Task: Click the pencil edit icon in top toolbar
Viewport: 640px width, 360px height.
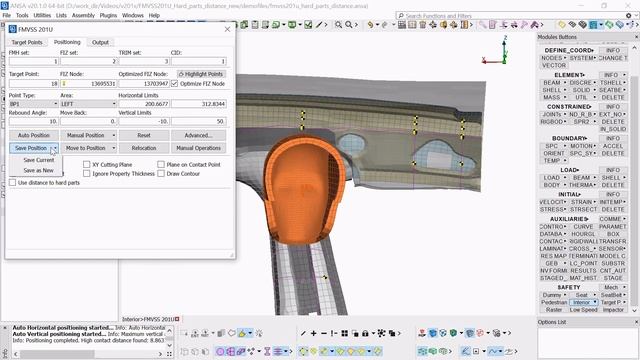Action: coord(319,25)
